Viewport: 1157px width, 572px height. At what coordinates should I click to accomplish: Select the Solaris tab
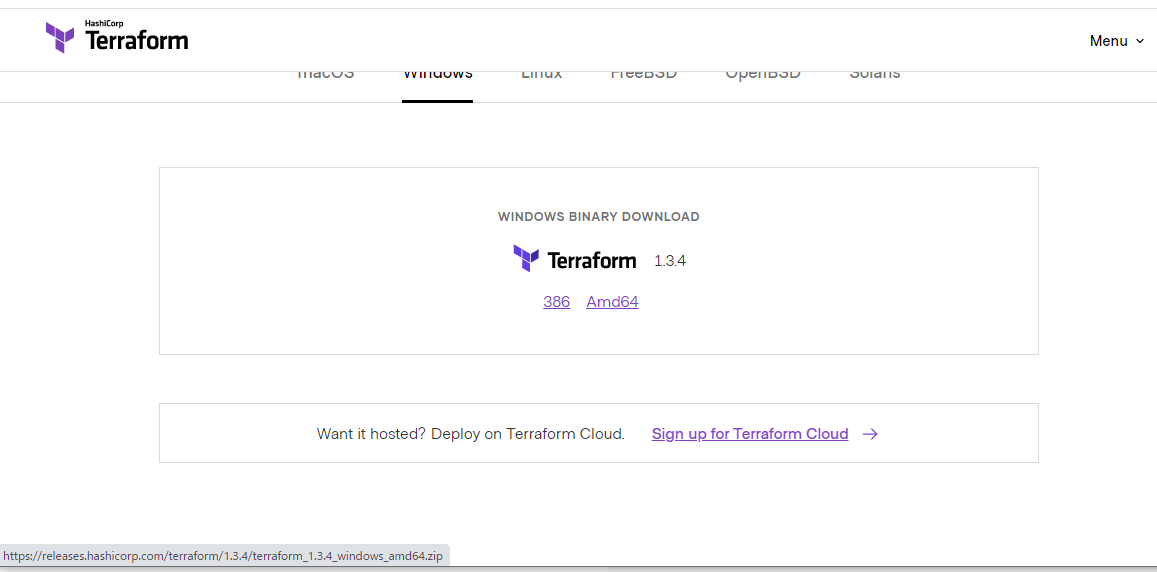[x=874, y=76]
